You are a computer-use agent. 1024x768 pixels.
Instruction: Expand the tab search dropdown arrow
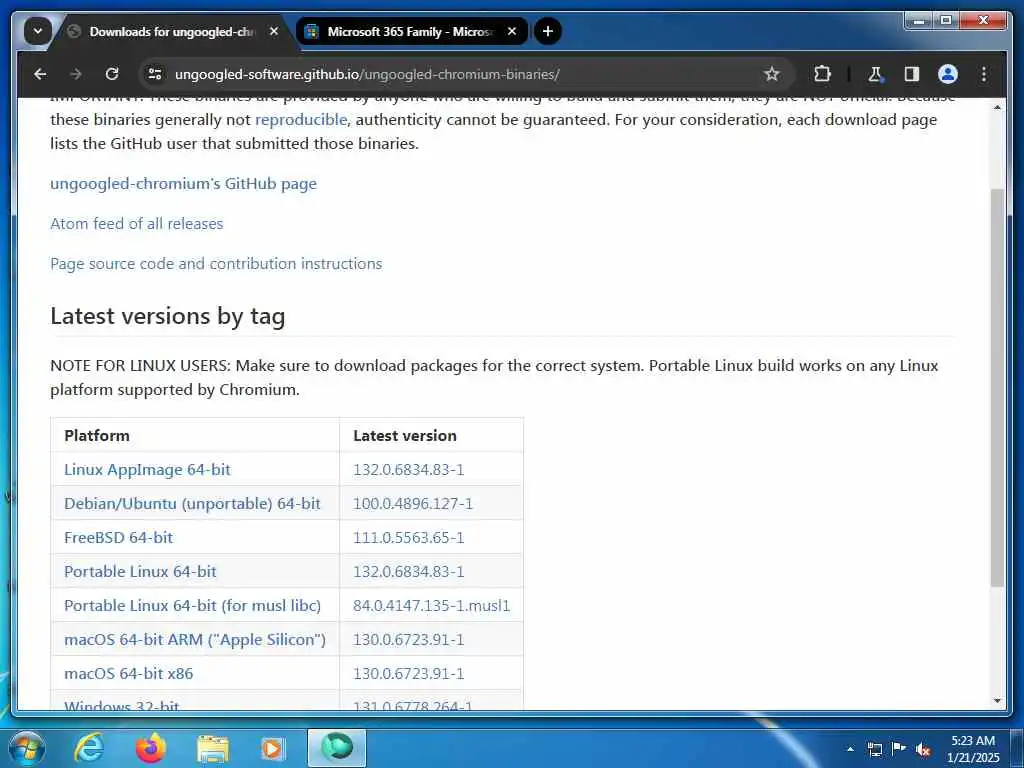pos(38,31)
